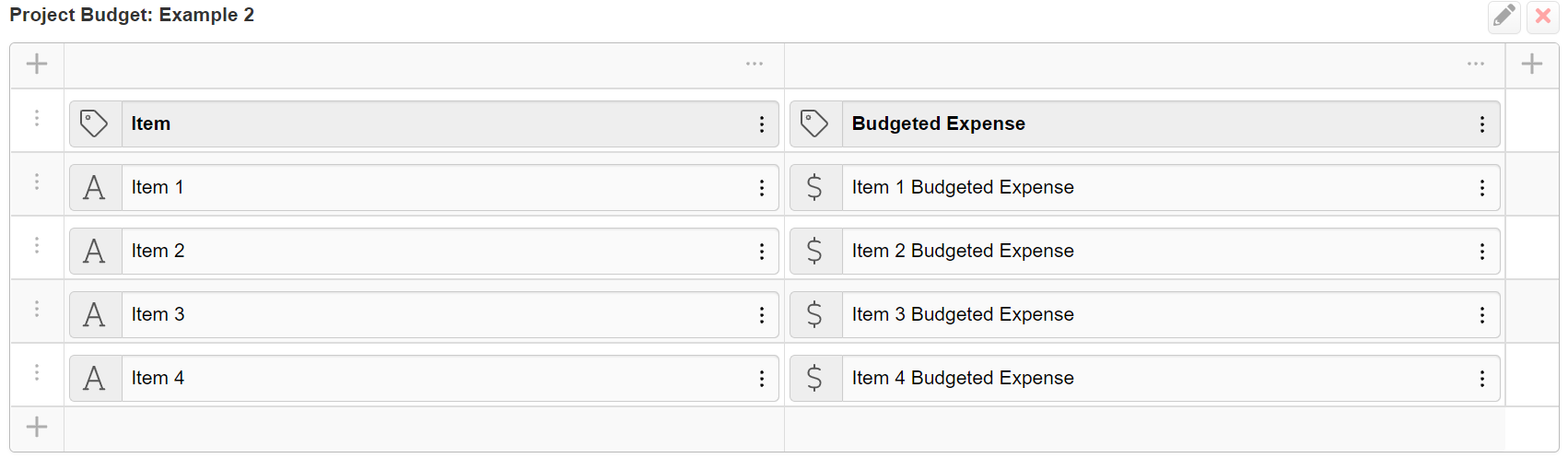1568x458 pixels.
Task: Click the plus icon at the top left of the table
Action: (x=37, y=64)
